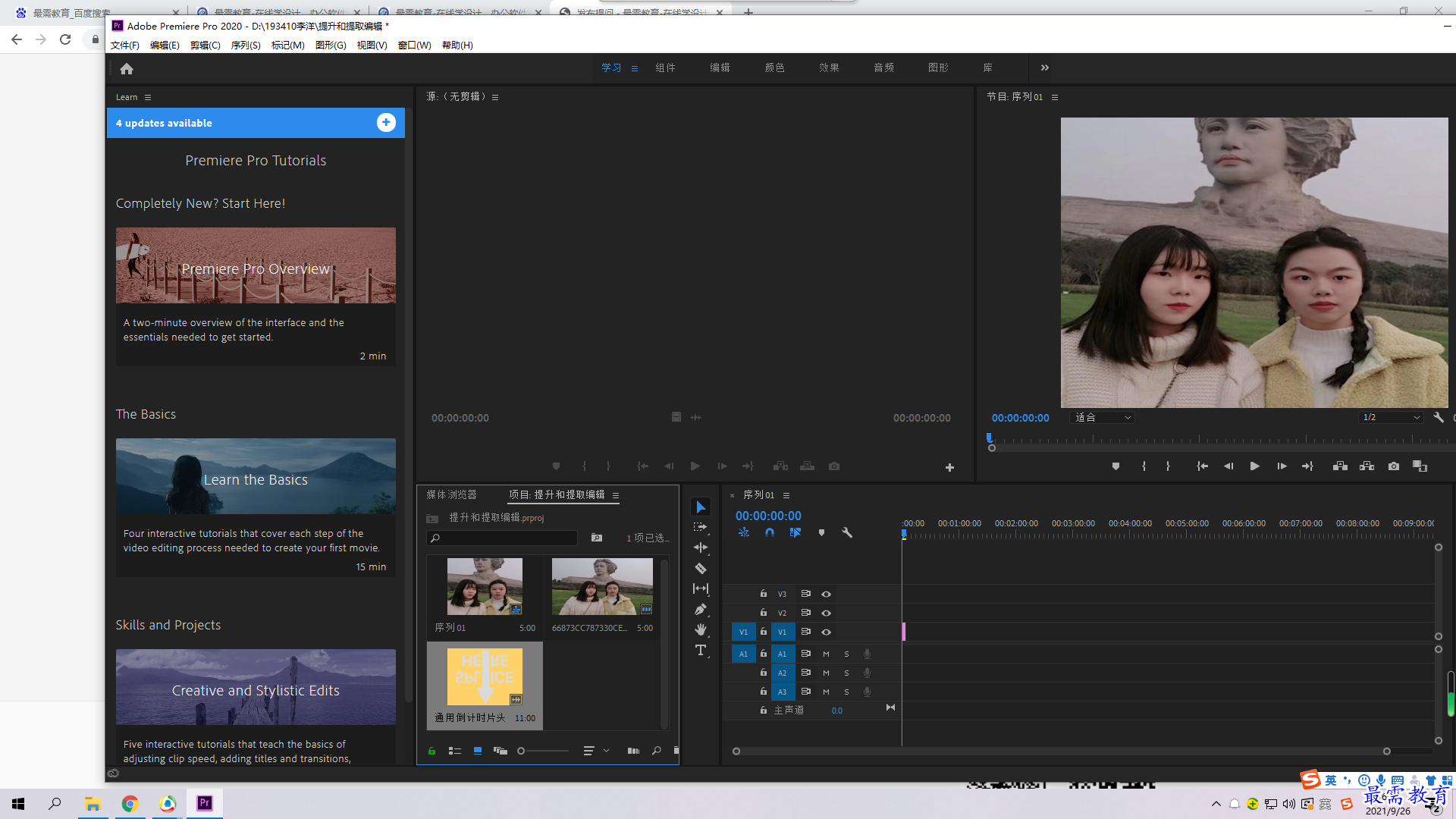
Task: Switch to the 效果 workspace
Action: pyautogui.click(x=829, y=67)
